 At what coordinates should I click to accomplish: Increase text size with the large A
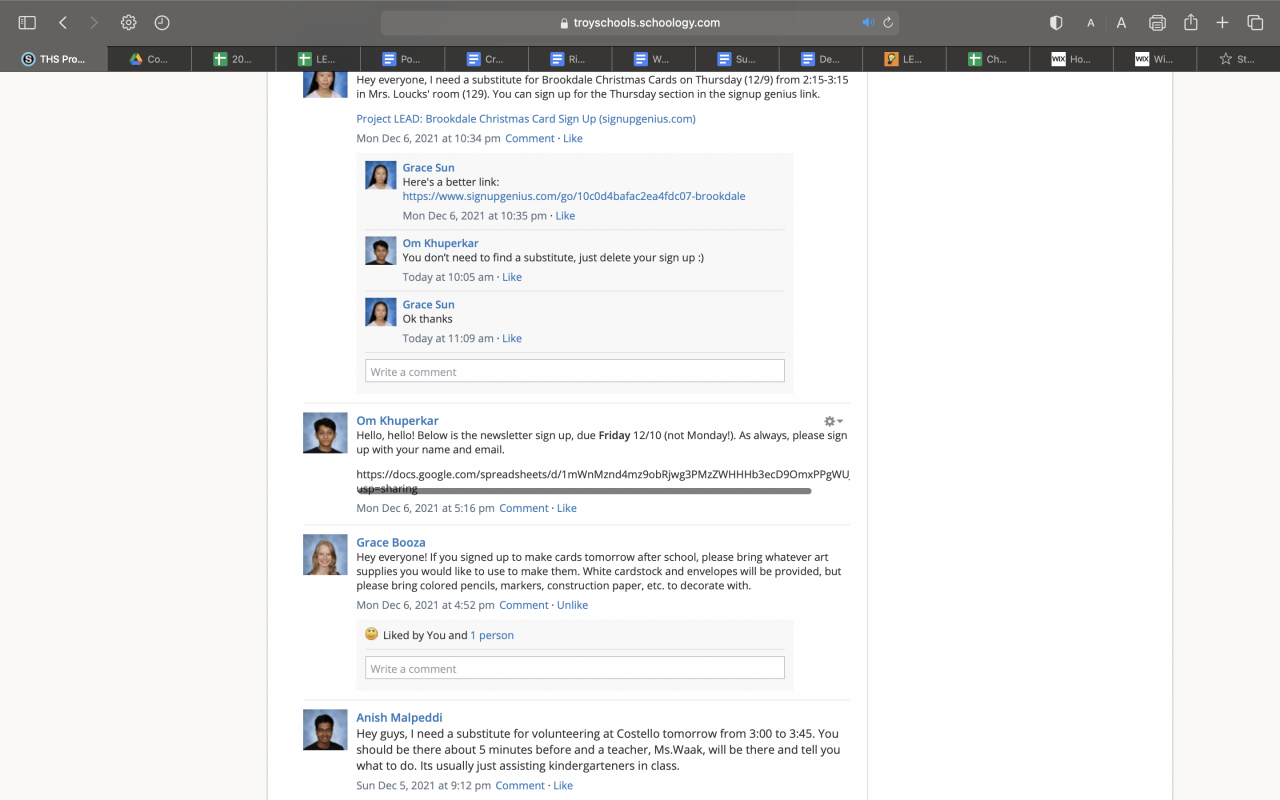[1122, 22]
